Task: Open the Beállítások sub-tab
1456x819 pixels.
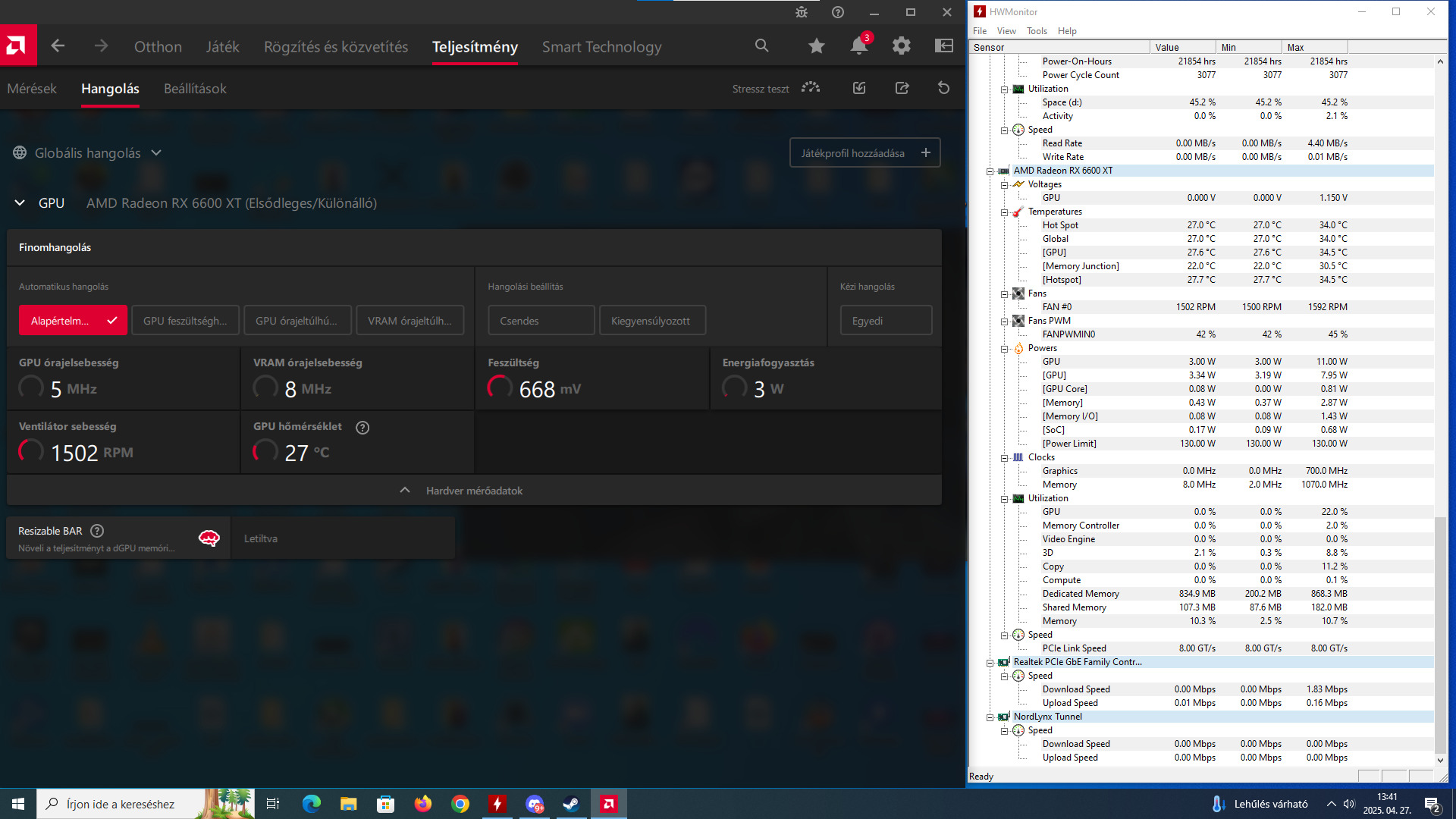Action: pos(195,89)
